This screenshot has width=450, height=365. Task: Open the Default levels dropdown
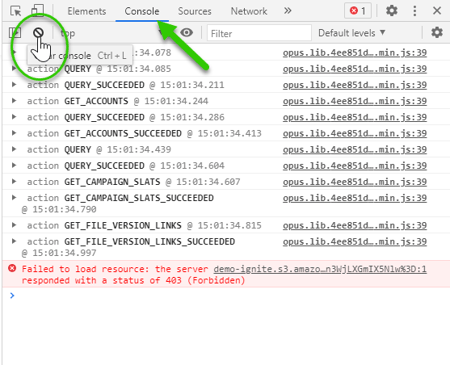point(352,33)
